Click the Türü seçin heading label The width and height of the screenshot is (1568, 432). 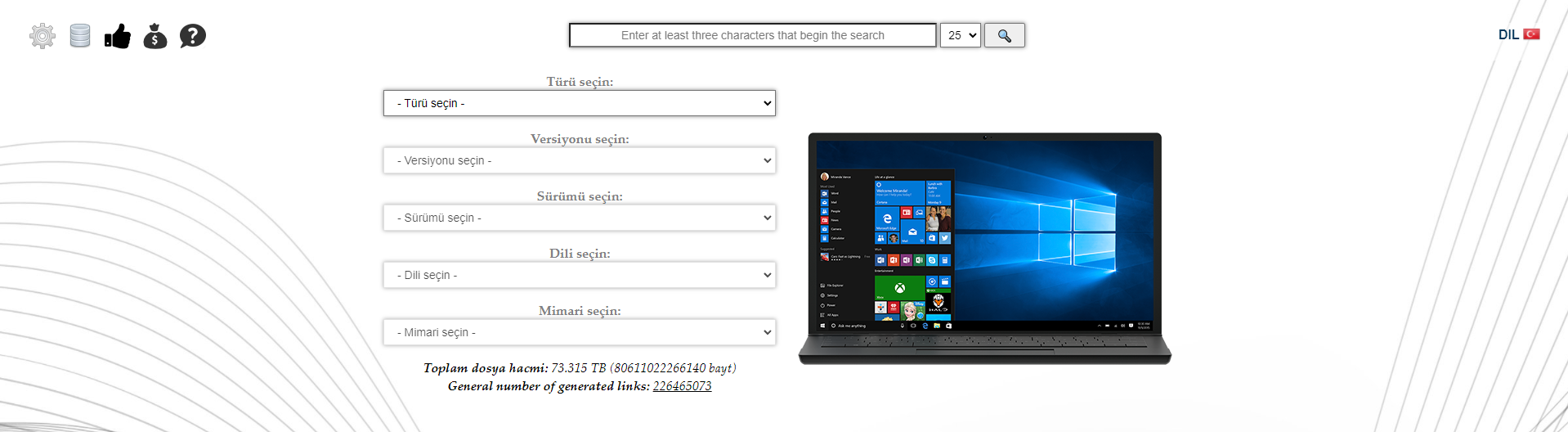[x=580, y=82]
